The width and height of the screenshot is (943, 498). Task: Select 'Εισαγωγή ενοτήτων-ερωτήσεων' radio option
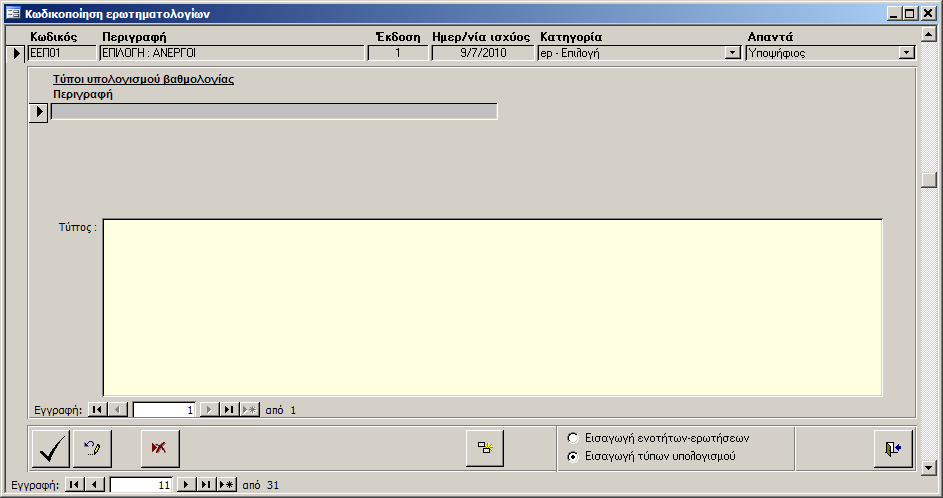point(572,438)
